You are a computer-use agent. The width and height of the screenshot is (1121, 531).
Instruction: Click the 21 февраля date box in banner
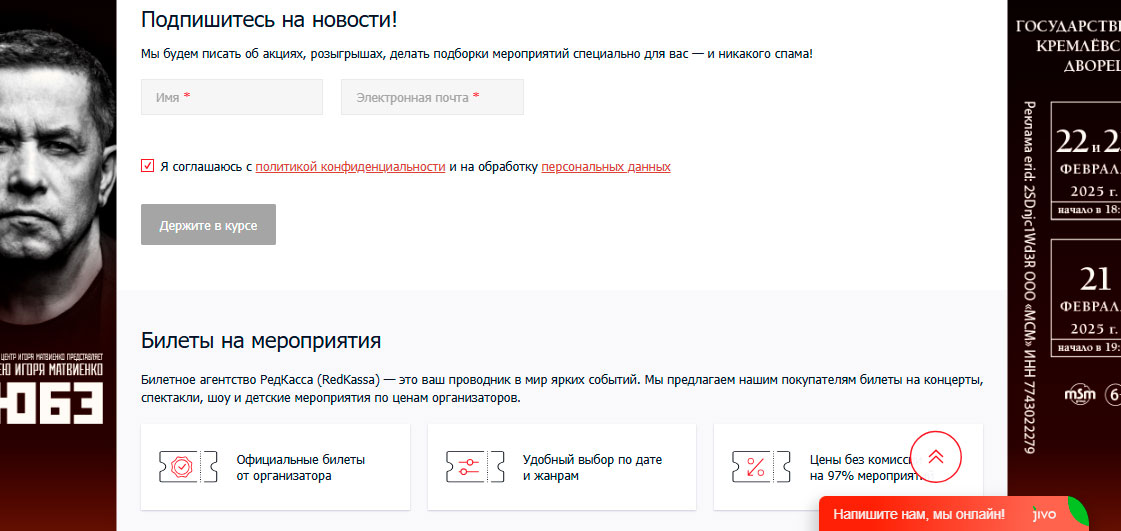1086,297
